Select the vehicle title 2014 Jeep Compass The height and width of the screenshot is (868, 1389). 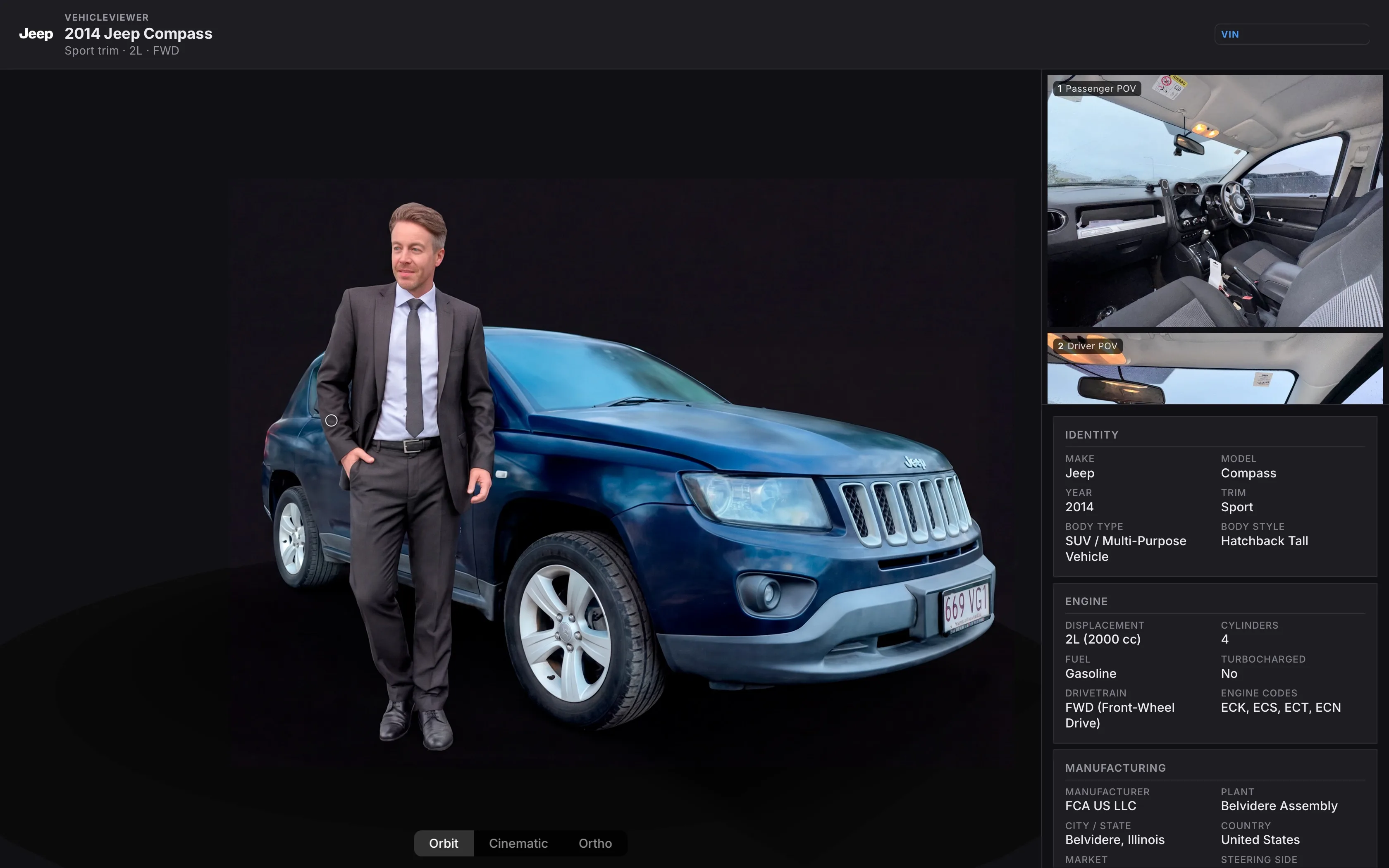(138, 33)
